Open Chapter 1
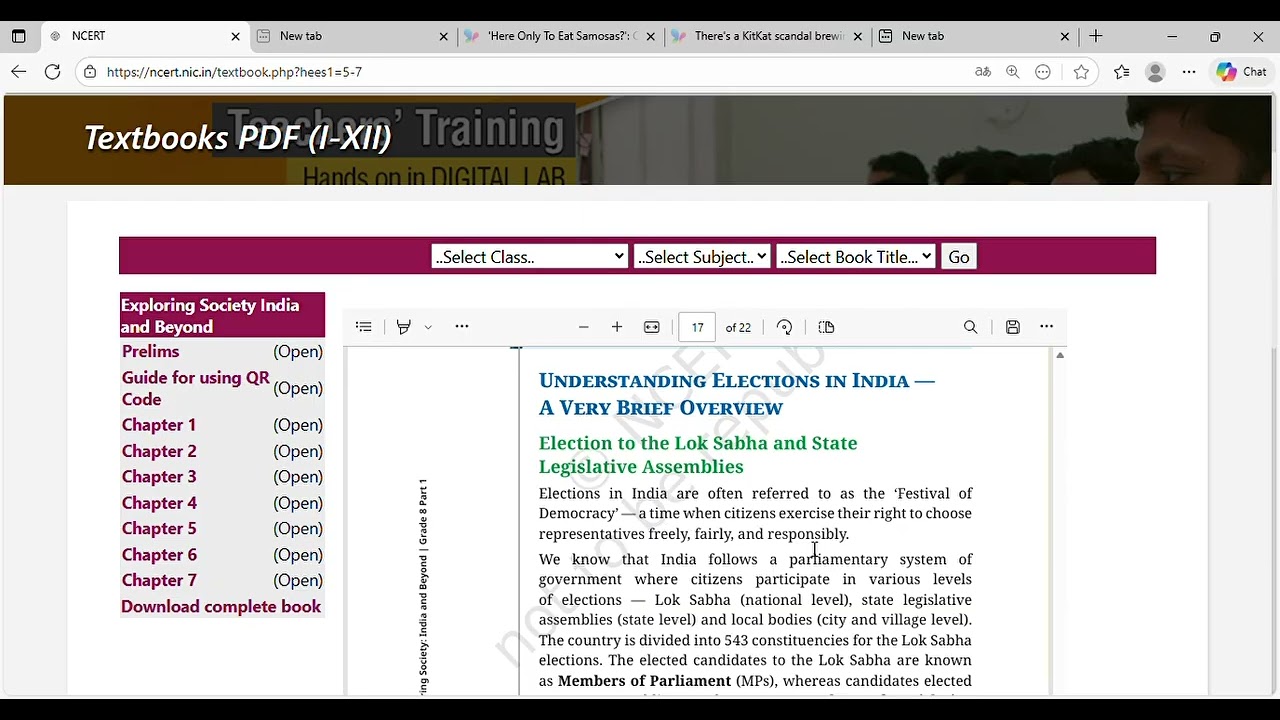 (159, 425)
